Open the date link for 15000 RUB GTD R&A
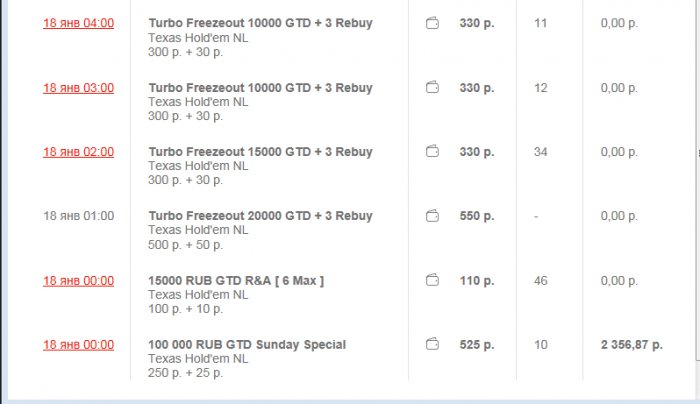The width and height of the screenshot is (700, 404). pos(78,281)
